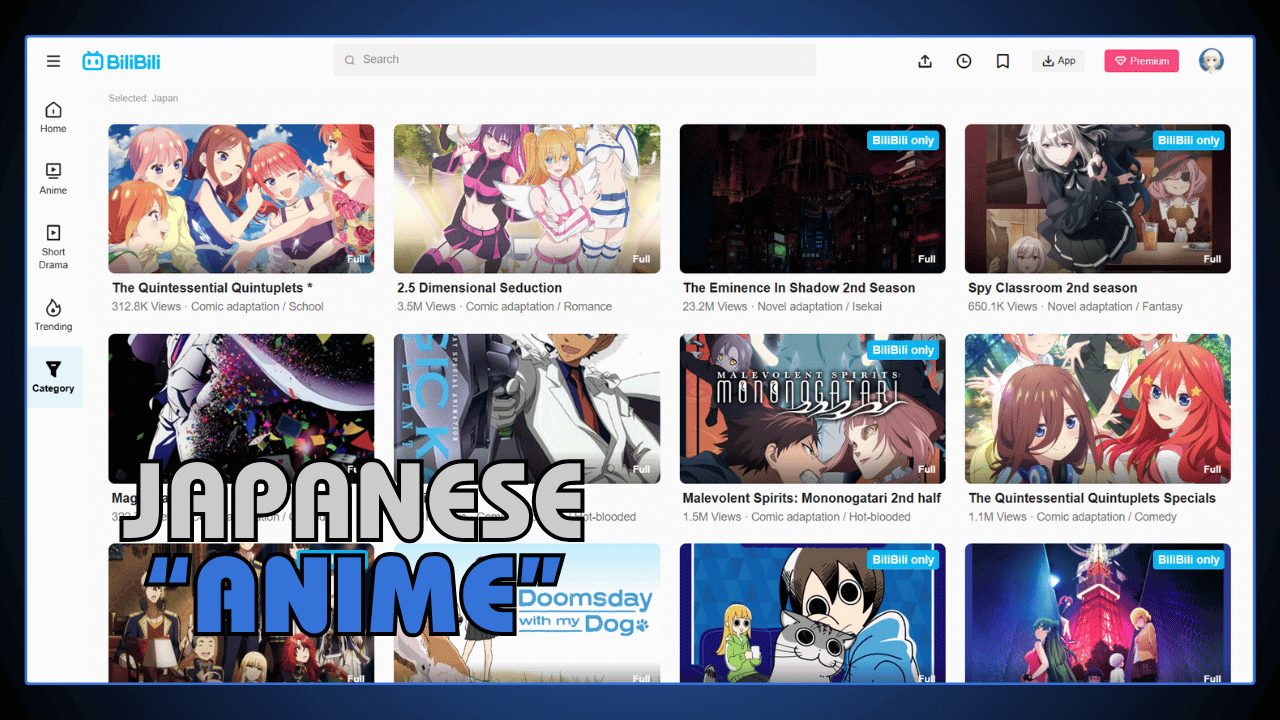The image size is (1280, 720).
Task: Click the App download button
Action: tap(1058, 60)
